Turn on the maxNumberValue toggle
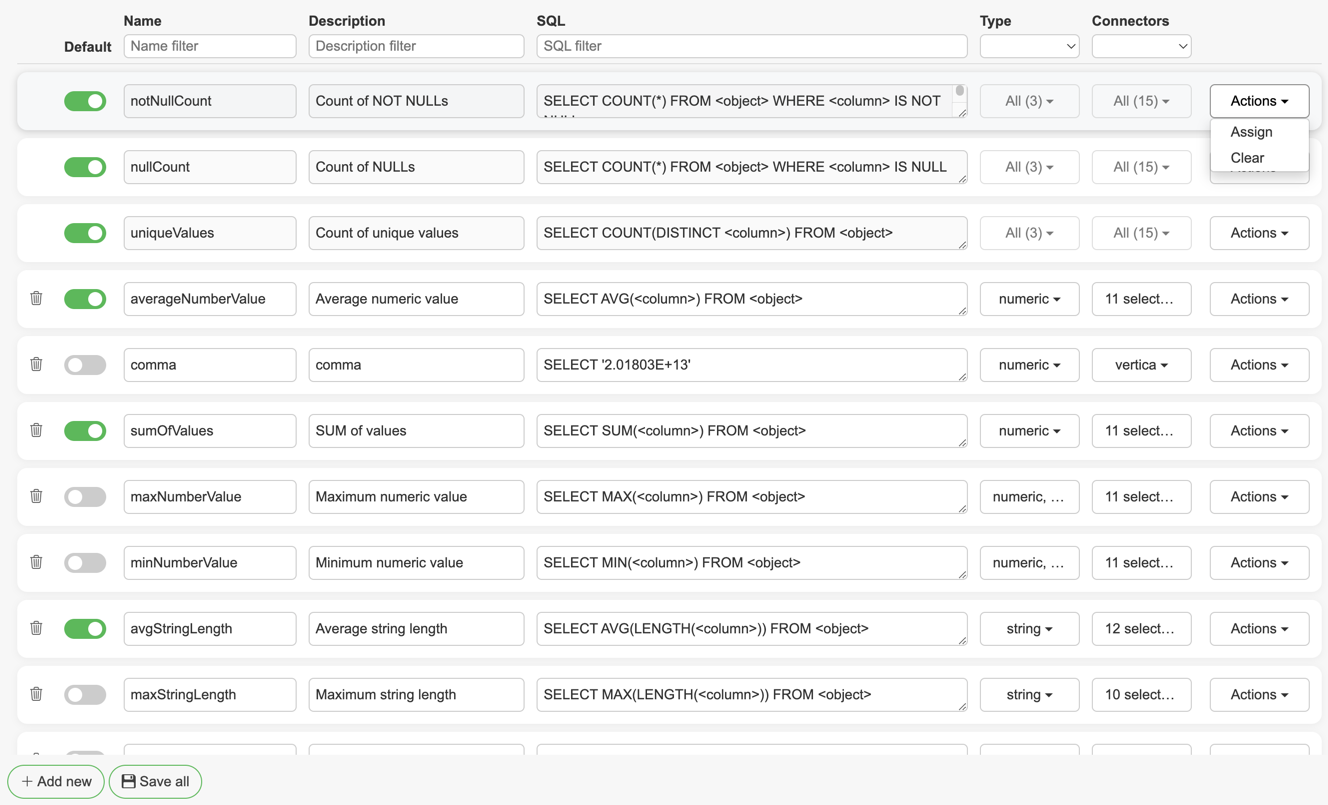This screenshot has height=805, width=1328. click(x=85, y=497)
